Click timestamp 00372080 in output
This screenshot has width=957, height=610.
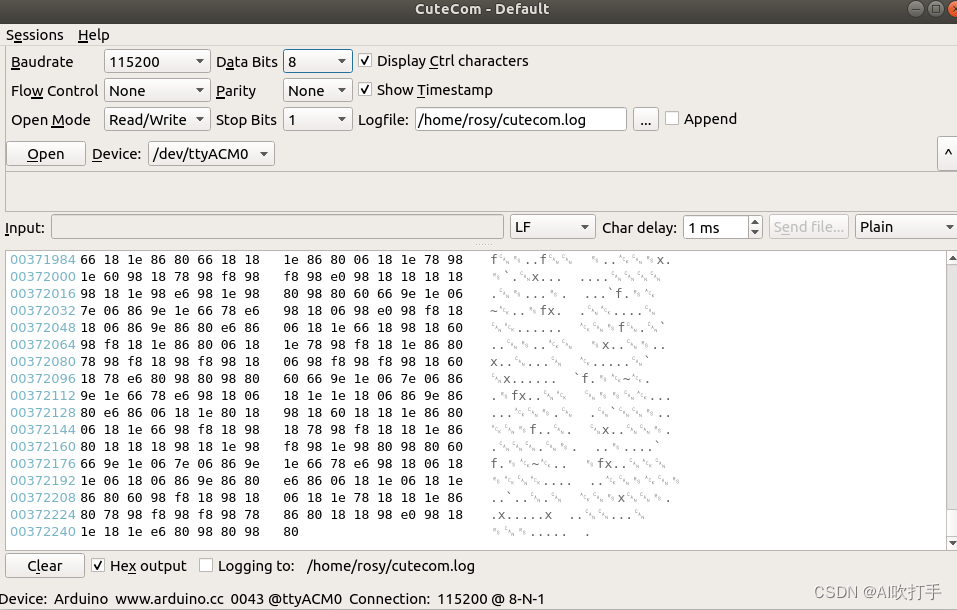(x=43, y=361)
